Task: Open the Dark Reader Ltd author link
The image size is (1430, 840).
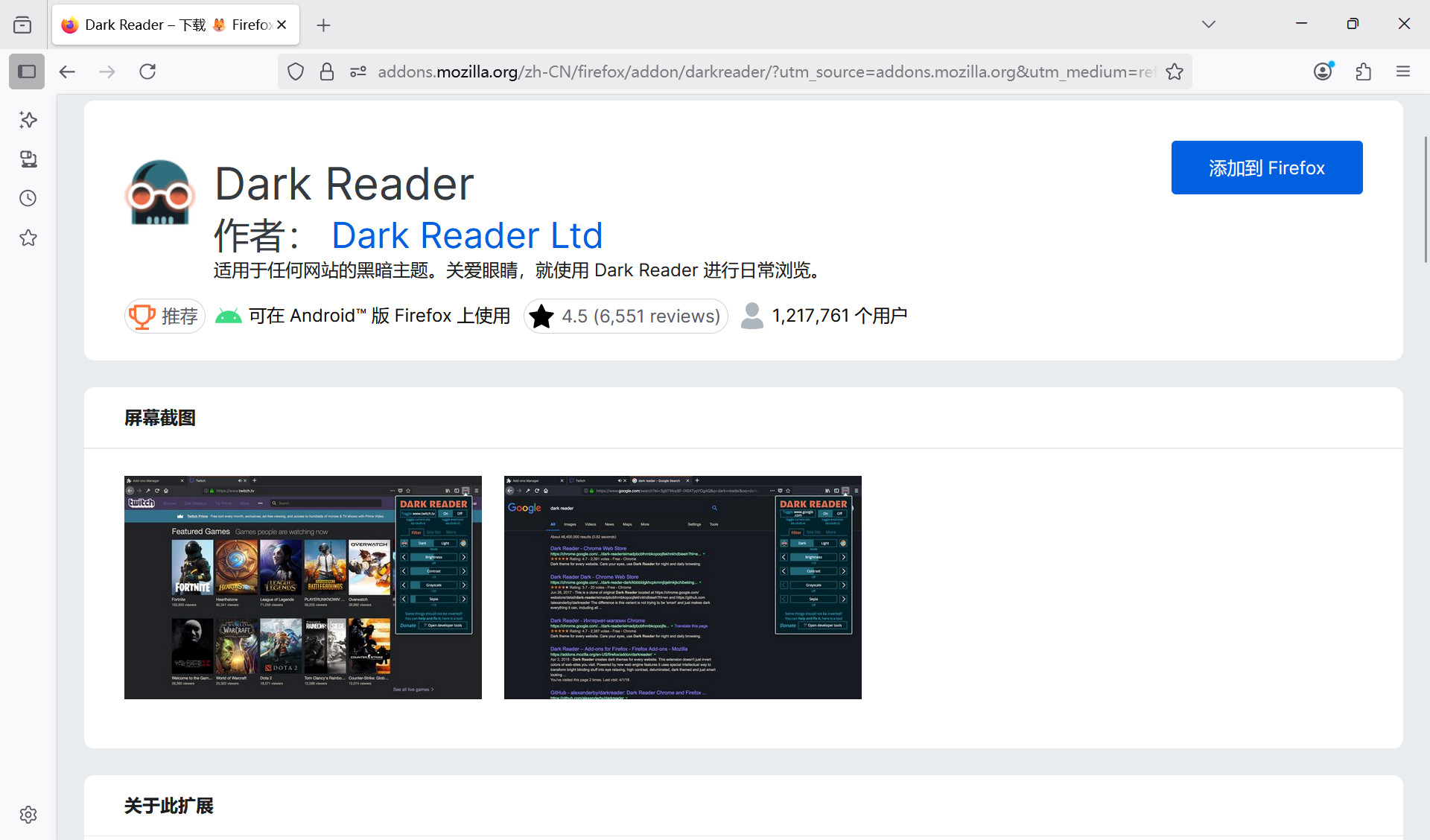Action: pyautogui.click(x=467, y=235)
